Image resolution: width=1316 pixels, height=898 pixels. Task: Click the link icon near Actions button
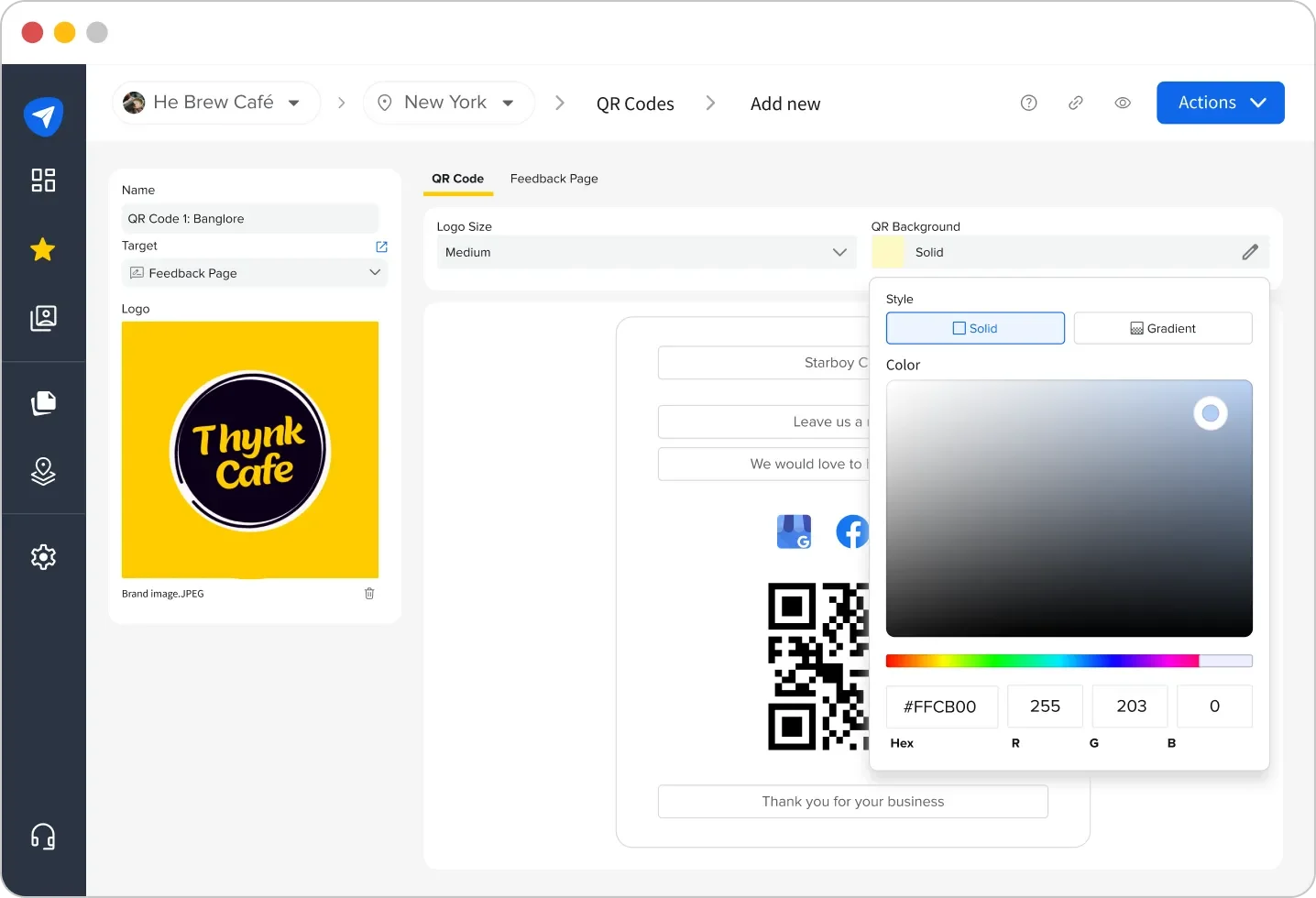coord(1075,103)
